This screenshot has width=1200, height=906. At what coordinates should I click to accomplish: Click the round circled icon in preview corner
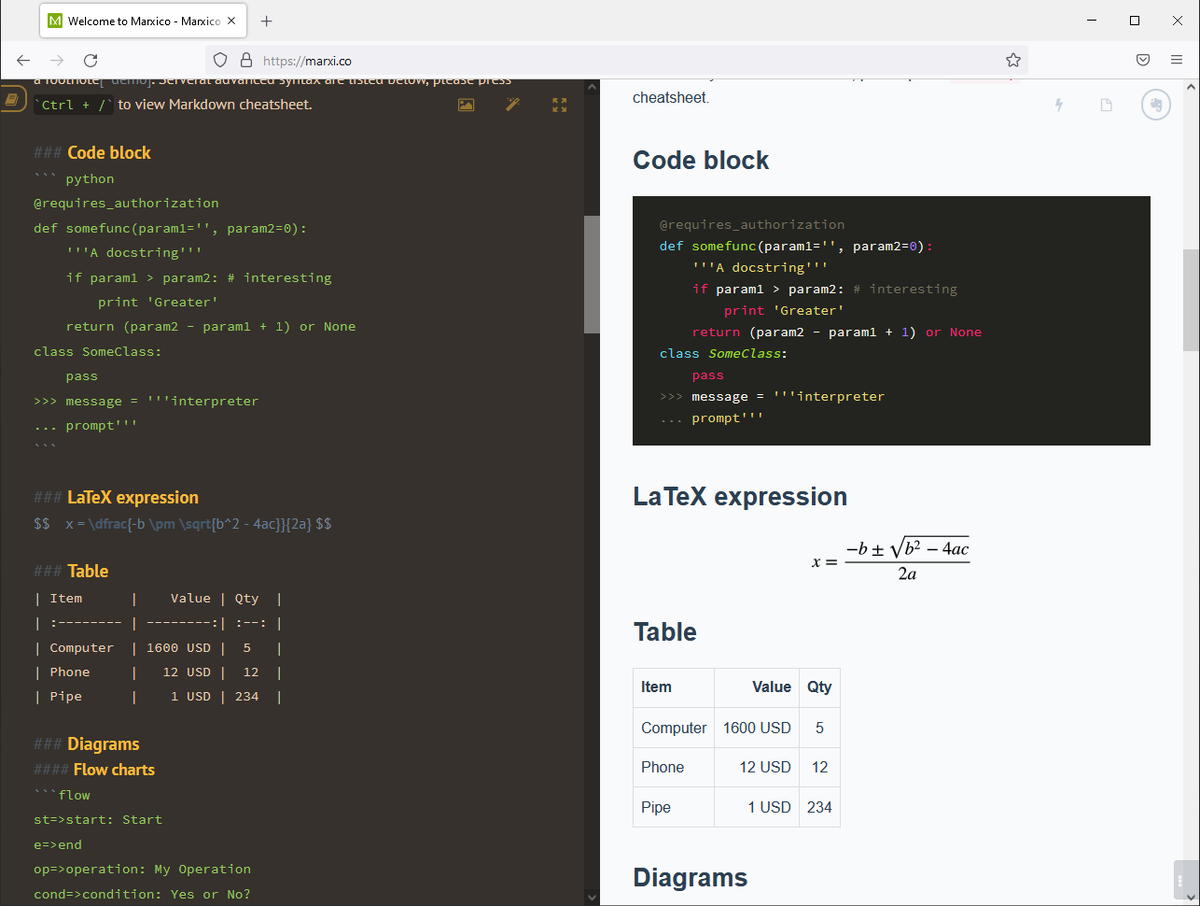(1155, 105)
